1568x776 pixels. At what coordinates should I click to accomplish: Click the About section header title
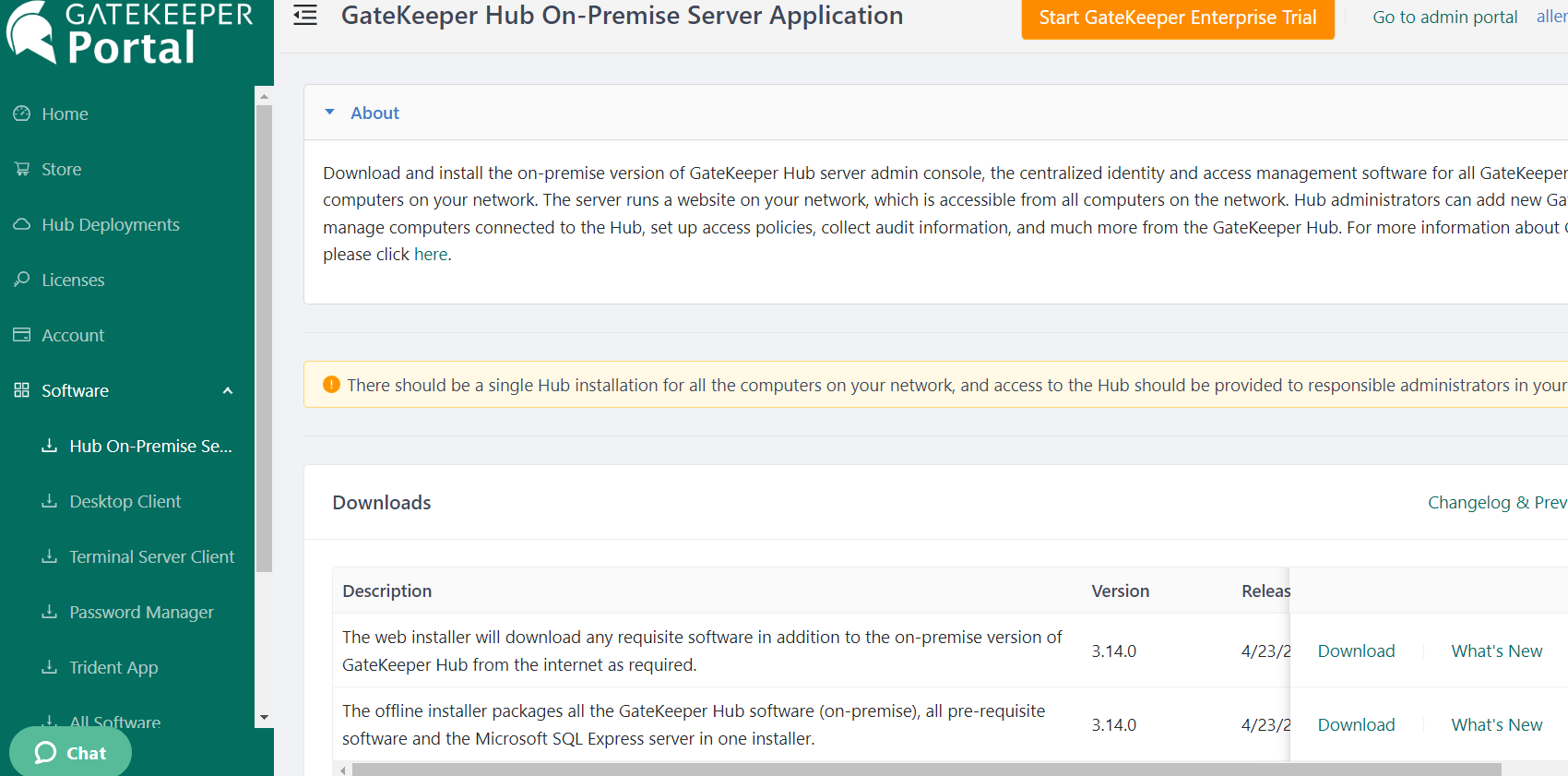(x=374, y=113)
